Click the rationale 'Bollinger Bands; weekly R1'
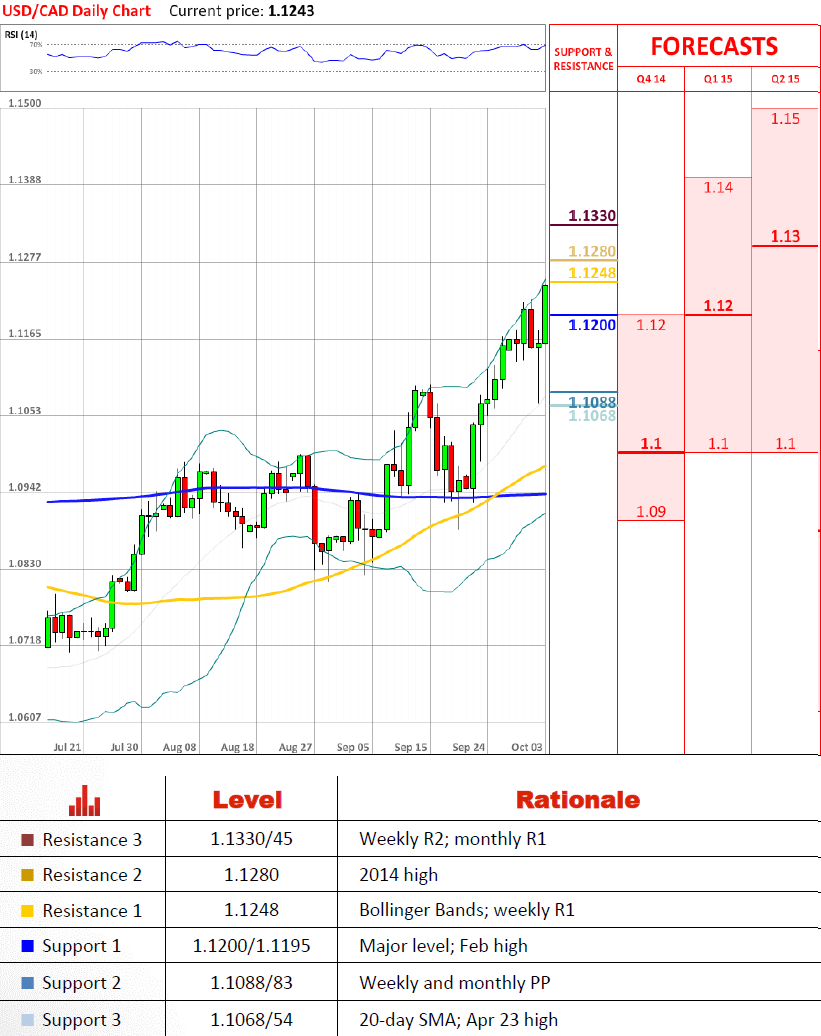The width and height of the screenshot is (821, 1036). tap(466, 910)
